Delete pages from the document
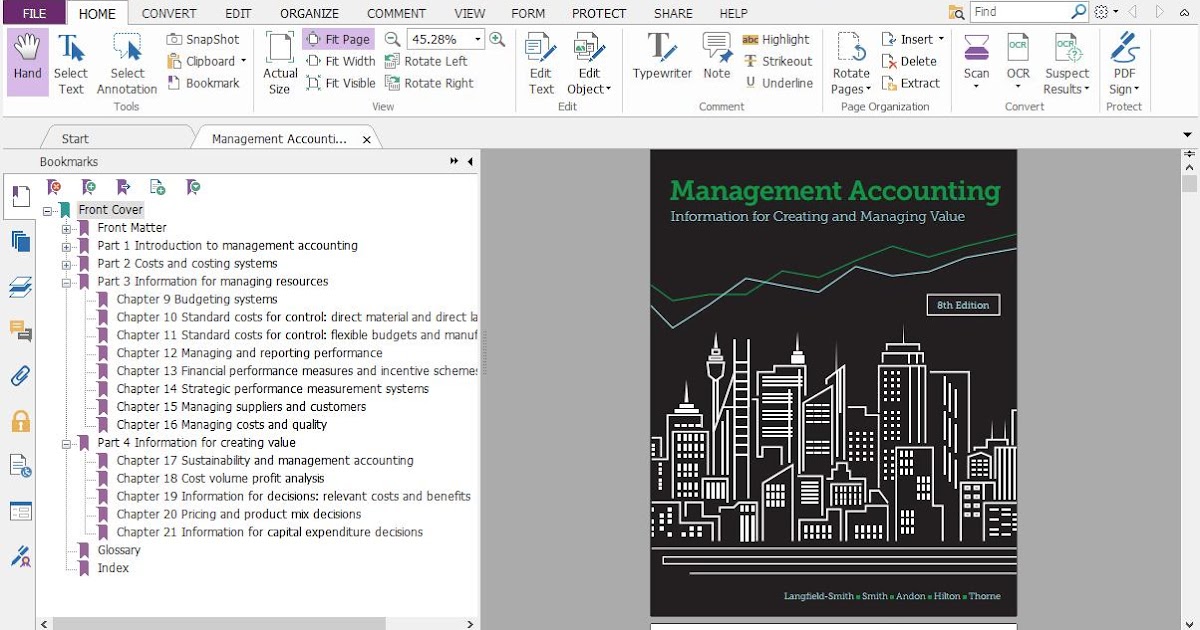 coord(910,61)
